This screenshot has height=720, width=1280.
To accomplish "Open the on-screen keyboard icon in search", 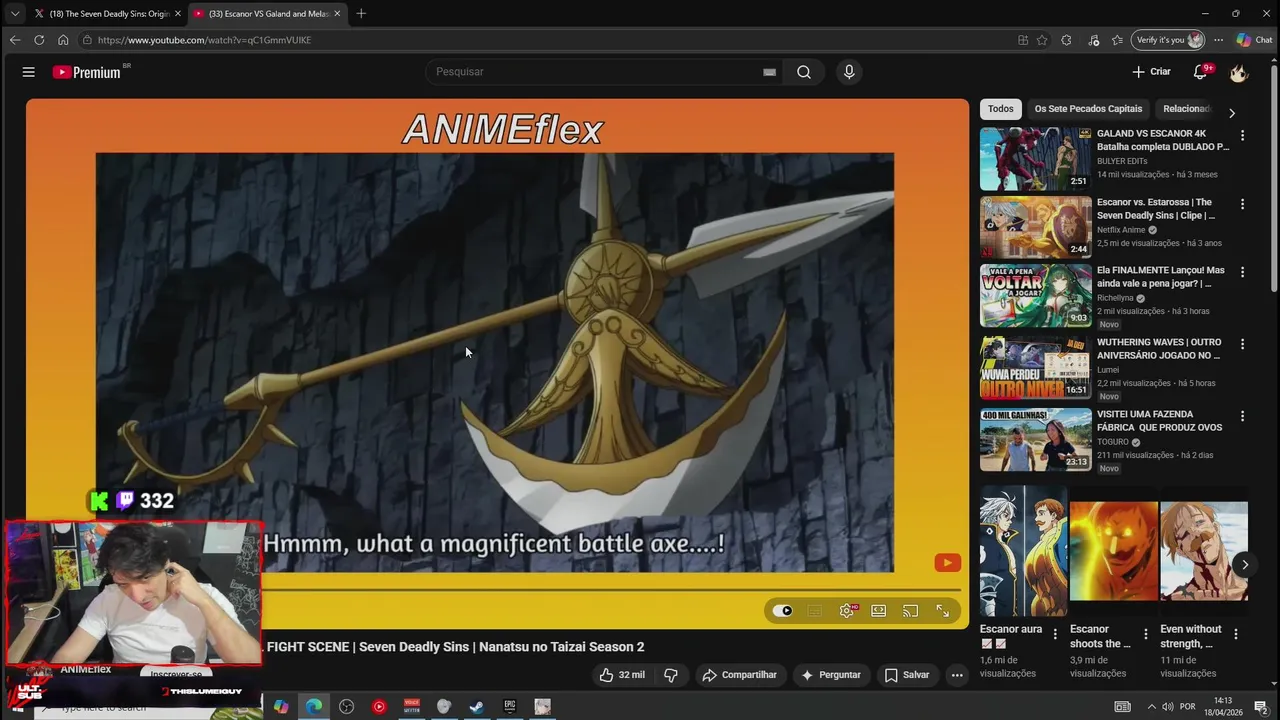I will pos(769,72).
